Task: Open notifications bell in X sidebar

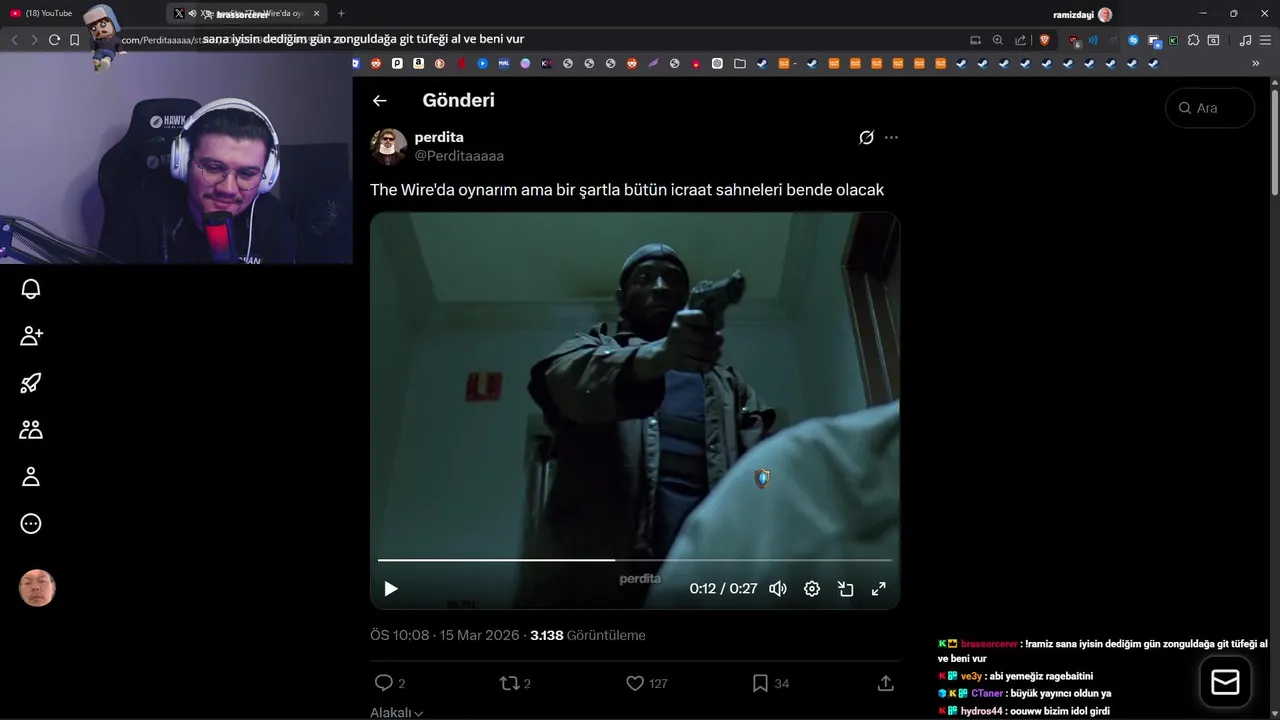Action: click(x=31, y=289)
